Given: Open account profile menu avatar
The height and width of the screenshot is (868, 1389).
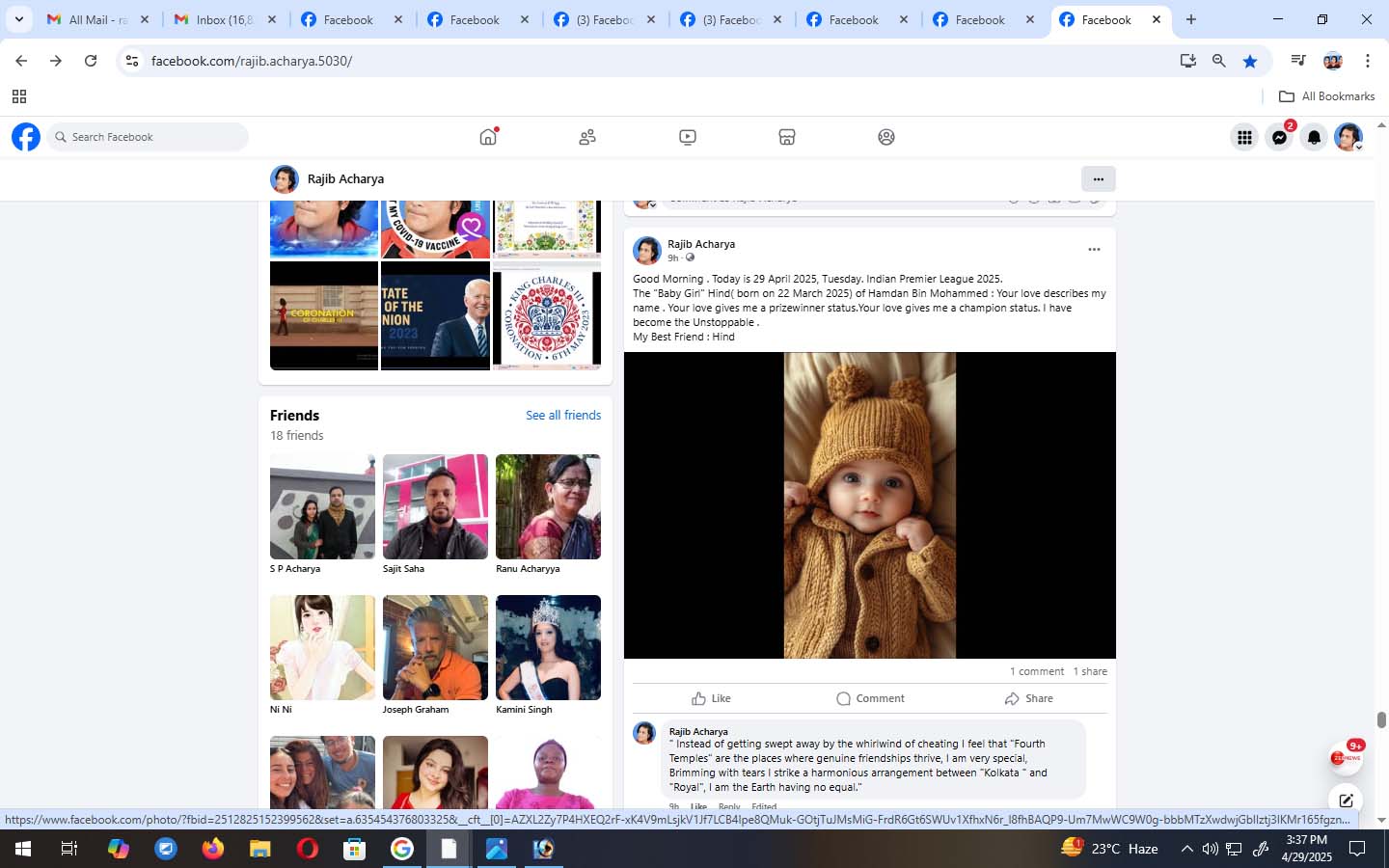Looking at the screenshot, I should tap(1348, 137).
